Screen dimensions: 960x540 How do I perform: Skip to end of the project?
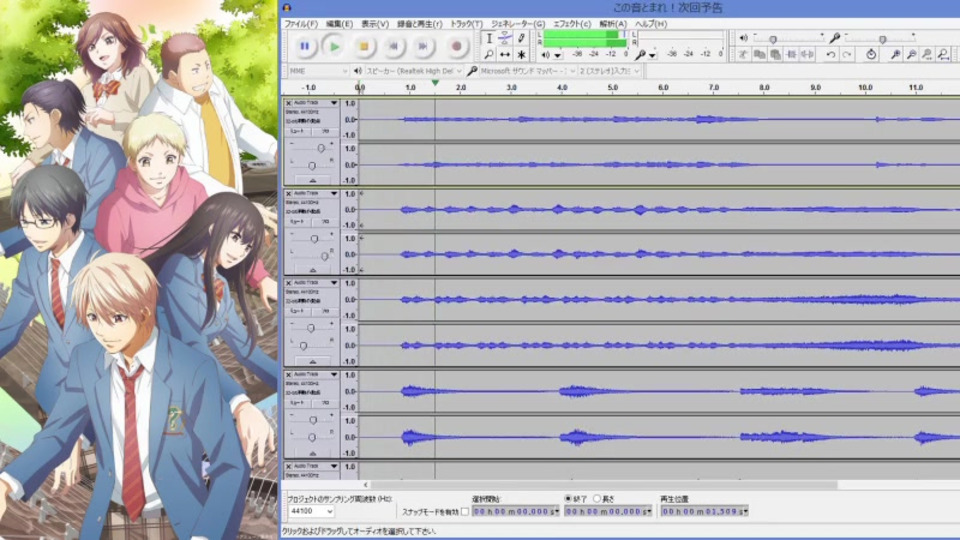click(x=422, y=46)
